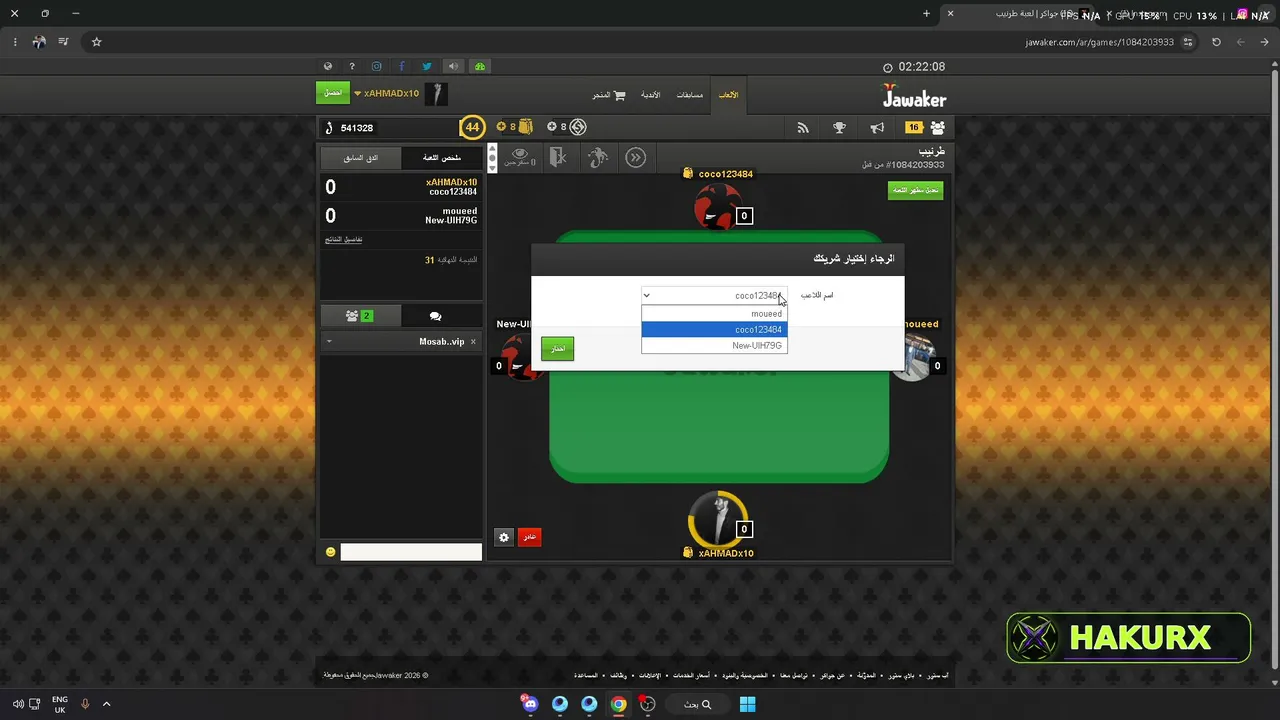
Task: Open the friends list with 16 badge
Action: 926,128
